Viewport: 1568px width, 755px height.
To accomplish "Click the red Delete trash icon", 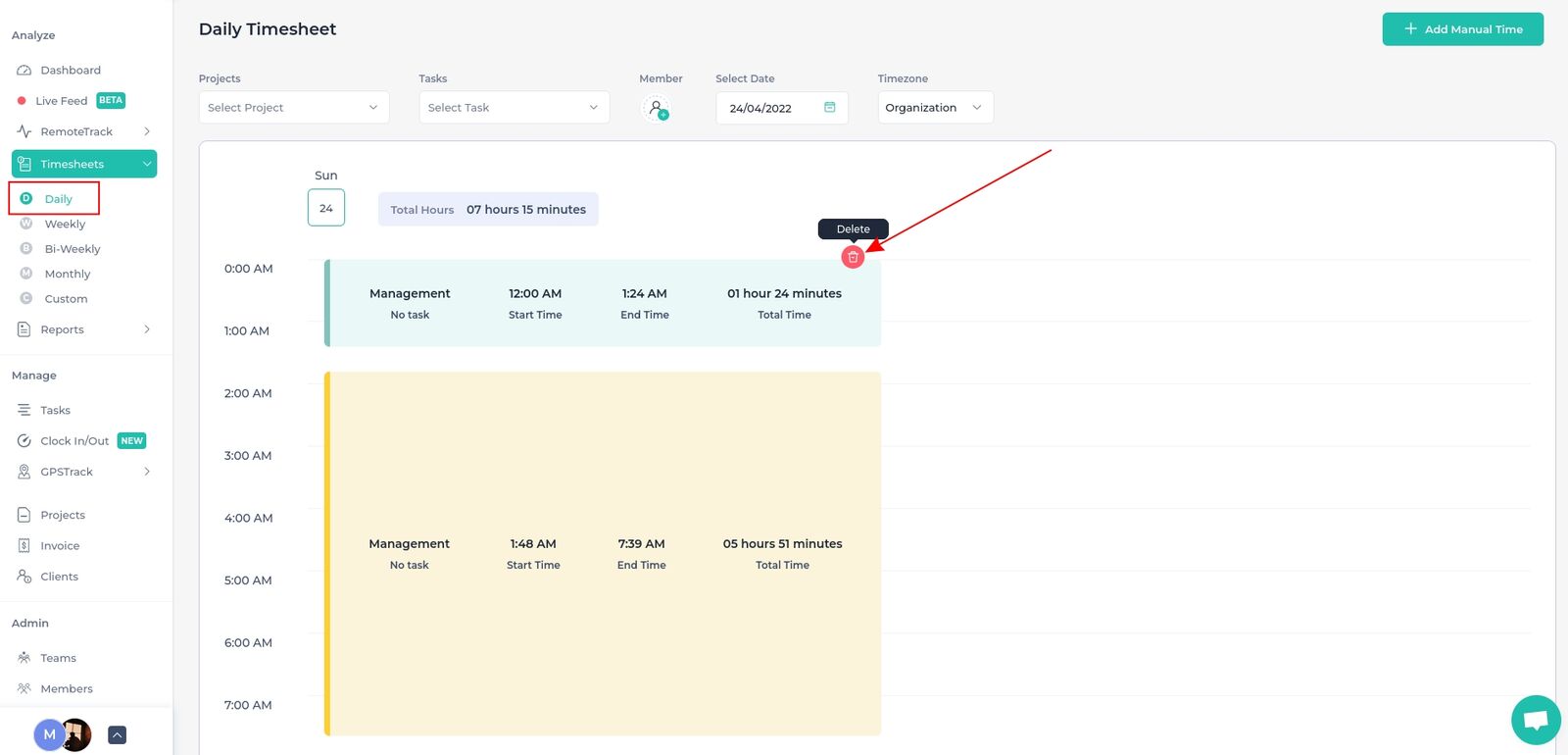I will point(853,257).
